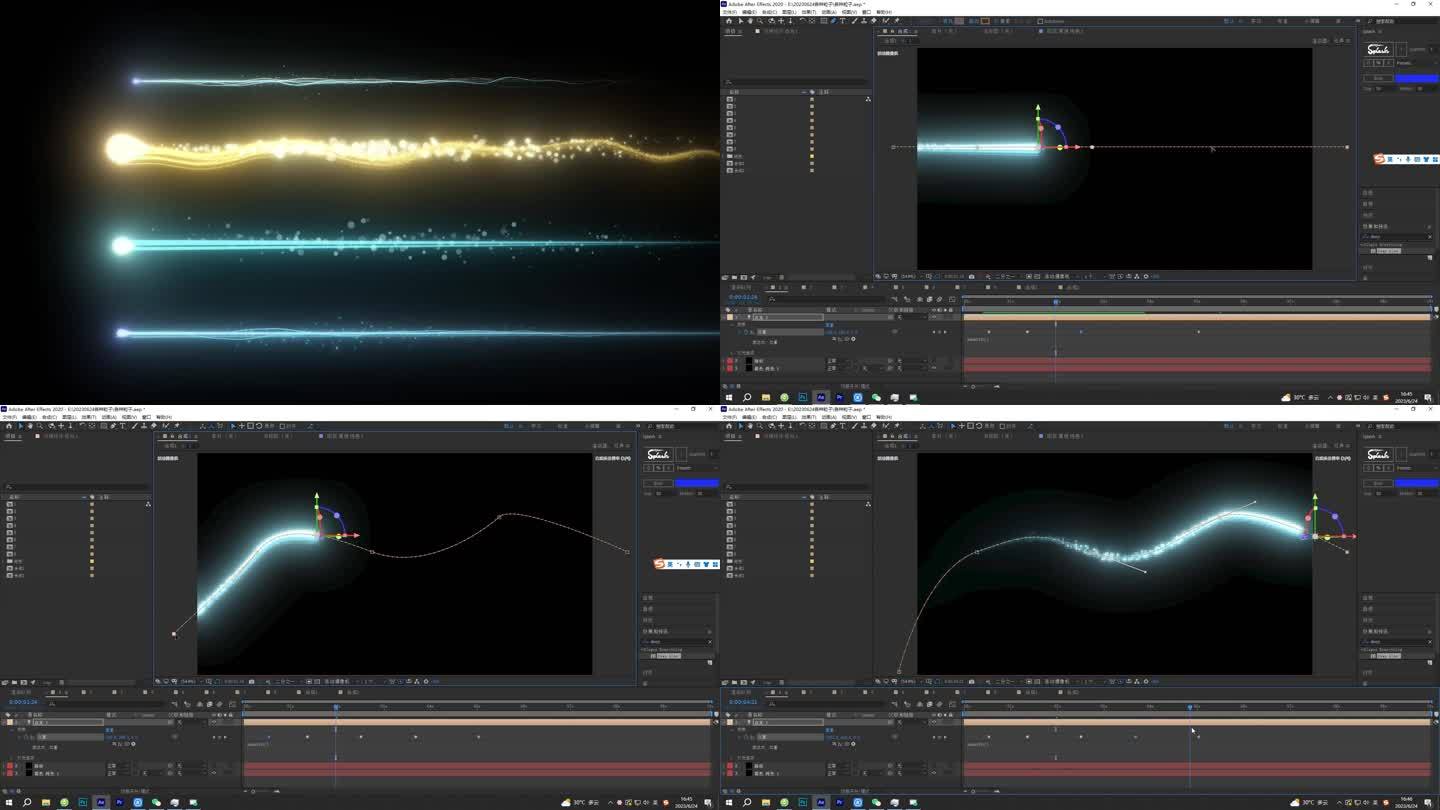
Task: Click After Effects icon in bottom-left taskbar
Action: tap(101, 802)
